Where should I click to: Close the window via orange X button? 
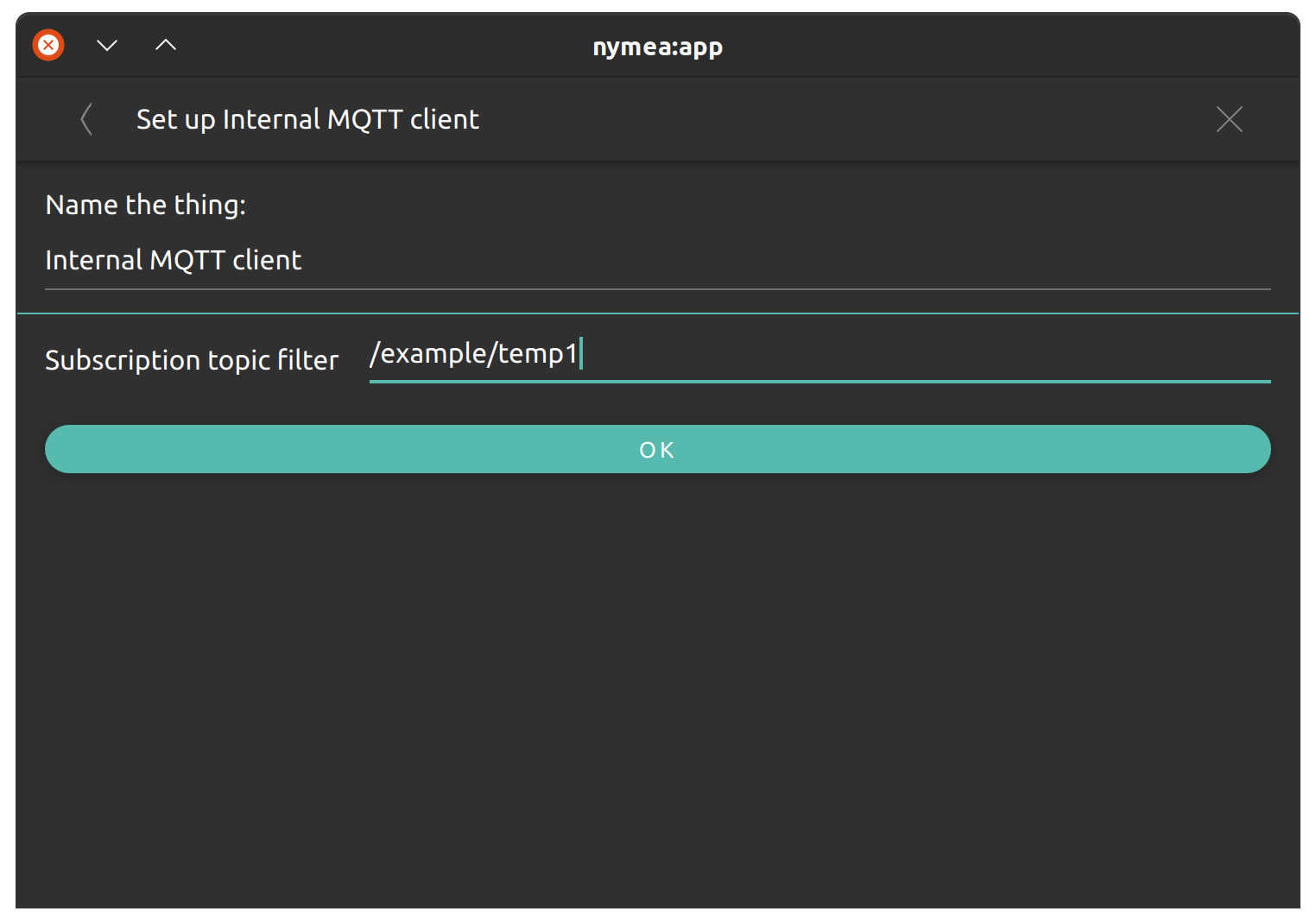tap(48, 45)
